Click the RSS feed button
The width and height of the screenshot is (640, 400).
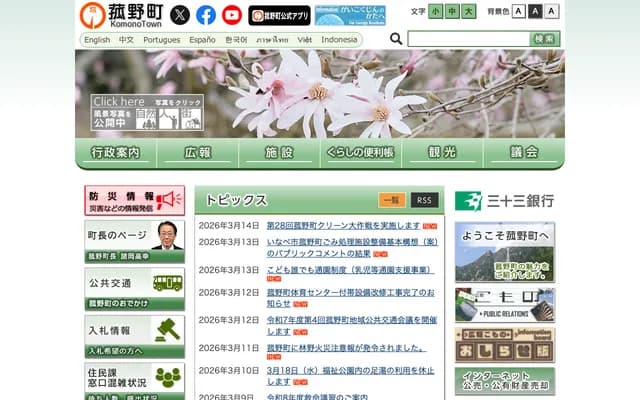[425, 200]
